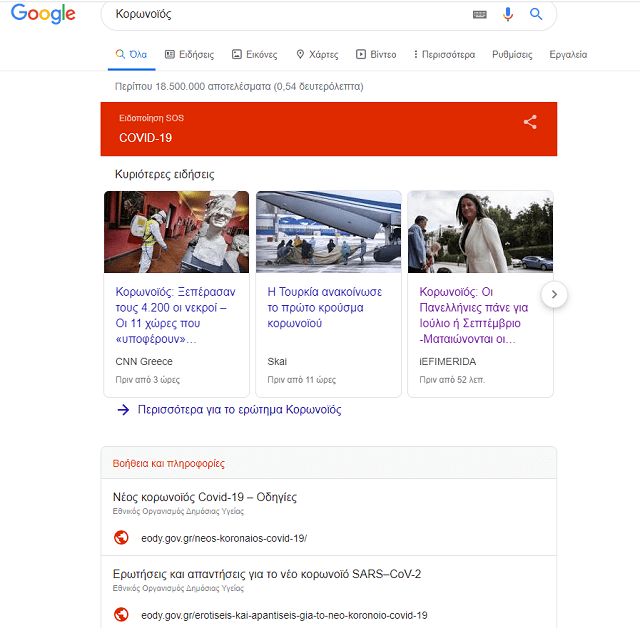Click the iEFIMERIDA source label
The height and width of the screenshot is (628, 640).
(x=447, y=362)
